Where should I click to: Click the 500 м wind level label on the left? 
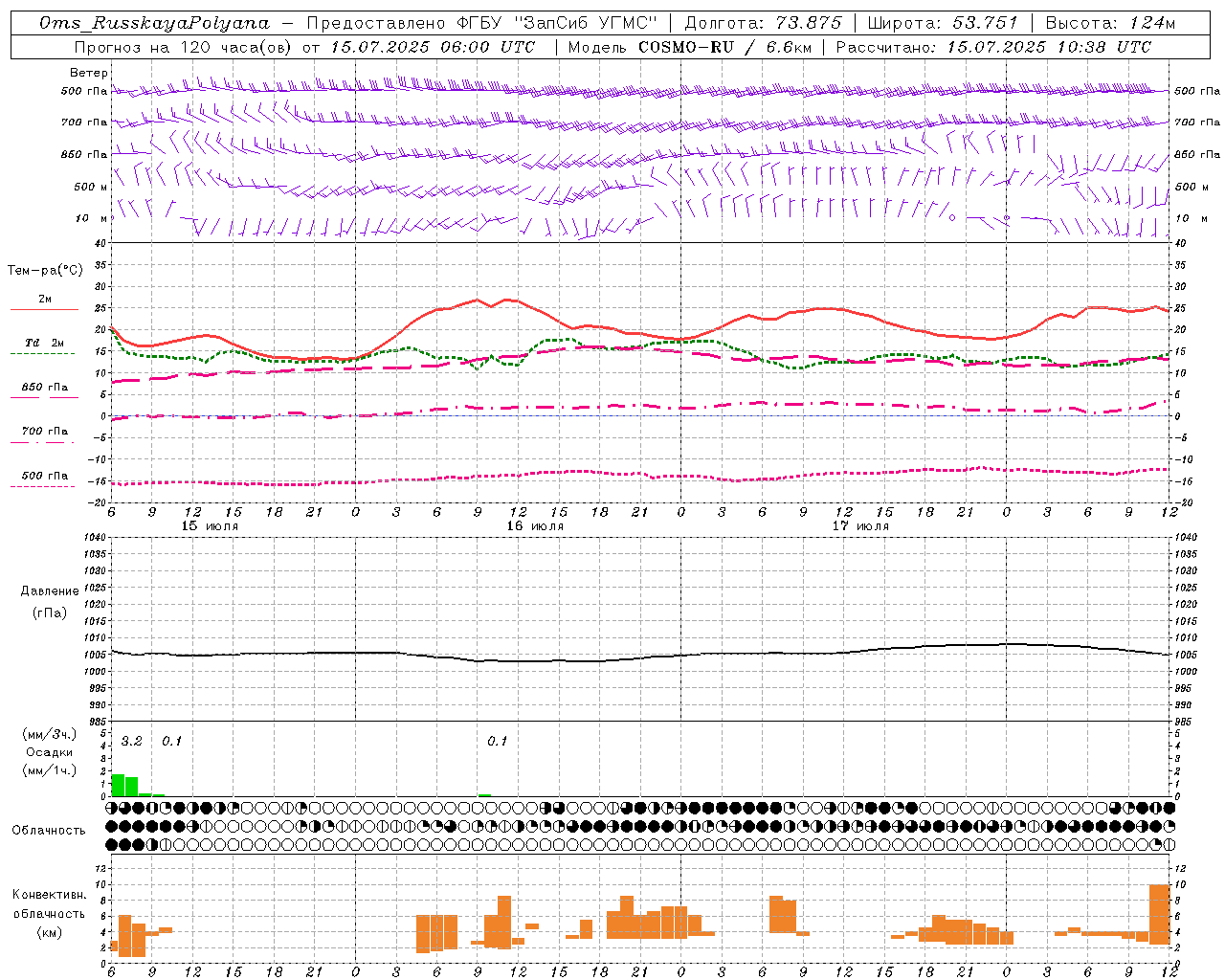pos(91,187)
